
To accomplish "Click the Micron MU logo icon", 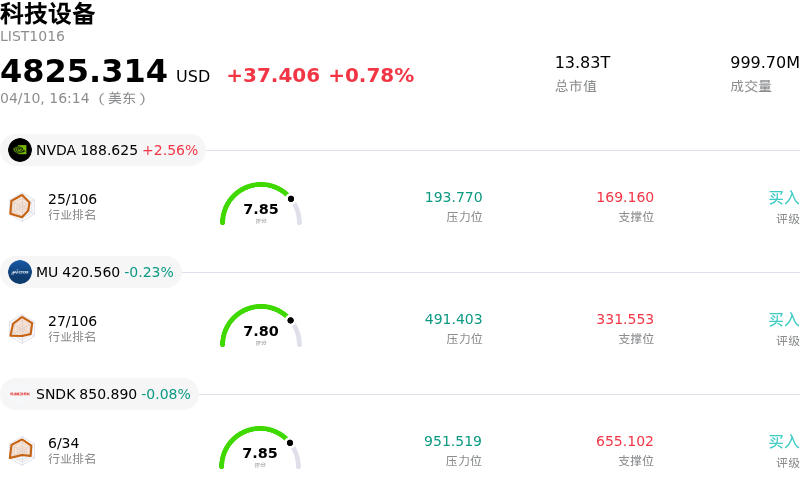I will (x=20, y=272).
